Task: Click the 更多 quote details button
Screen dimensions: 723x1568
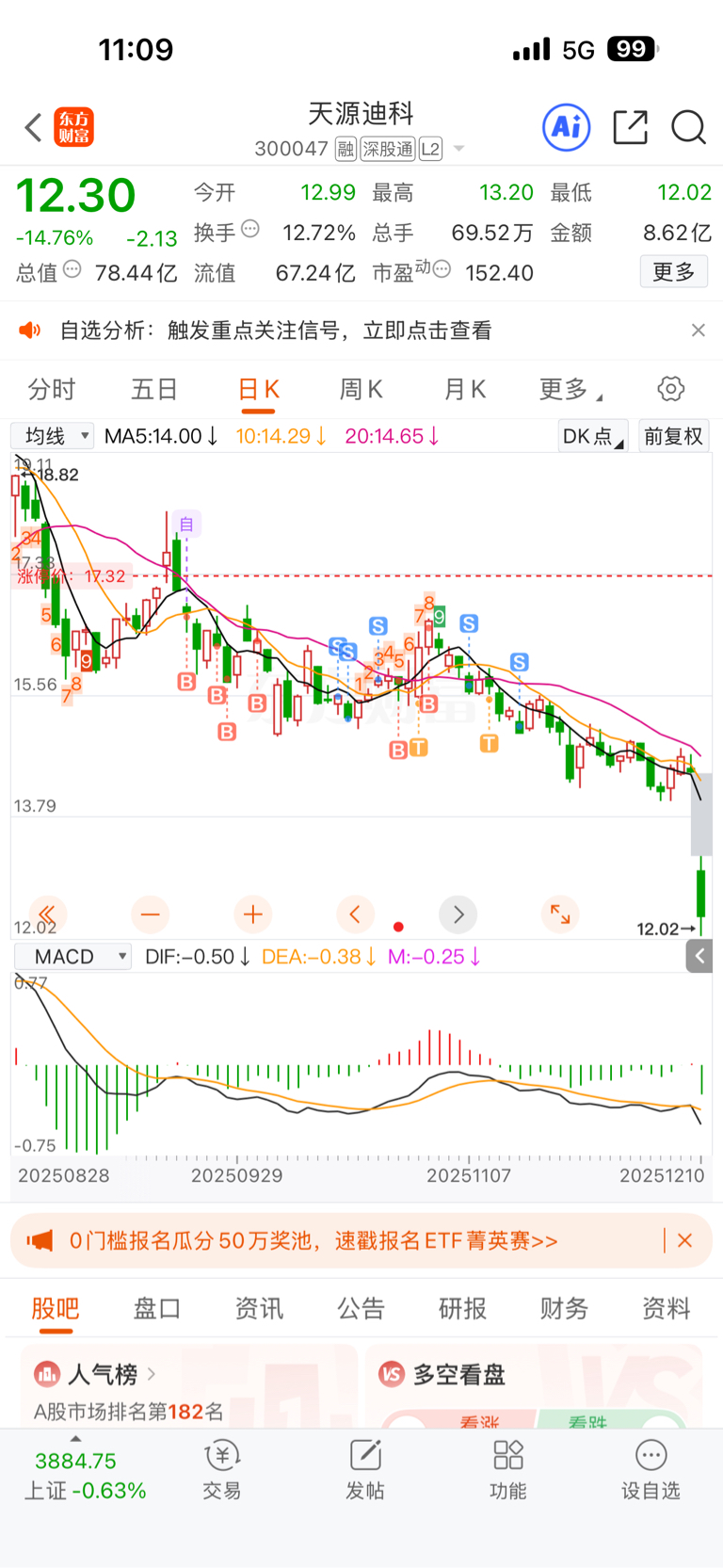Action: point(673,272)
